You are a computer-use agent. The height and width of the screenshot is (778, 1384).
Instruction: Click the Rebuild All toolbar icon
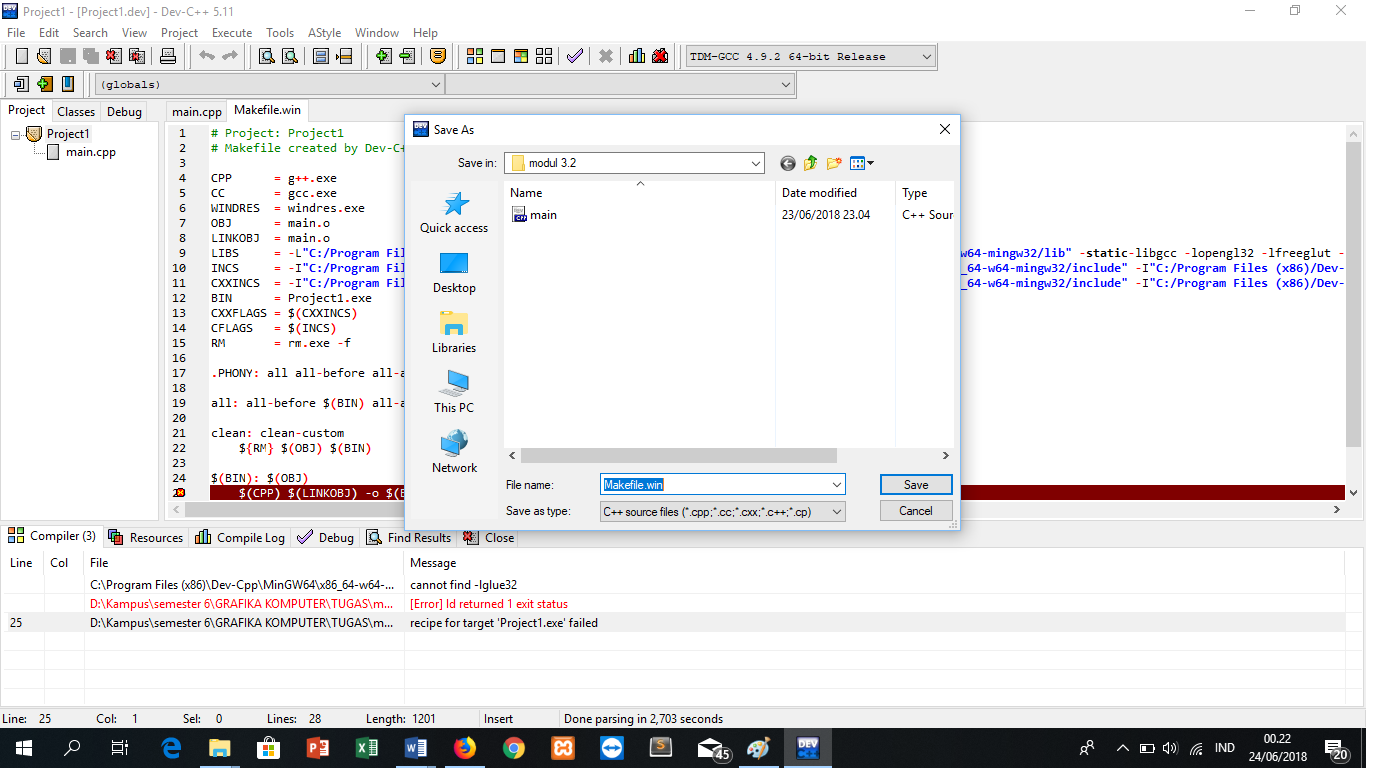tap(544, 56)
